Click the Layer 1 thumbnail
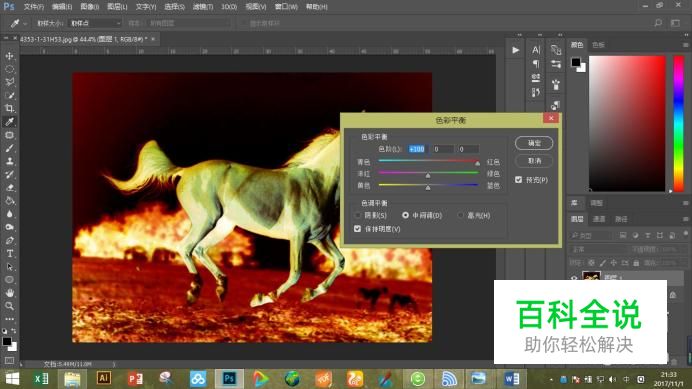The width and height of the screenshot is (692, 389). pyautogui.click(x=591, y=276)
